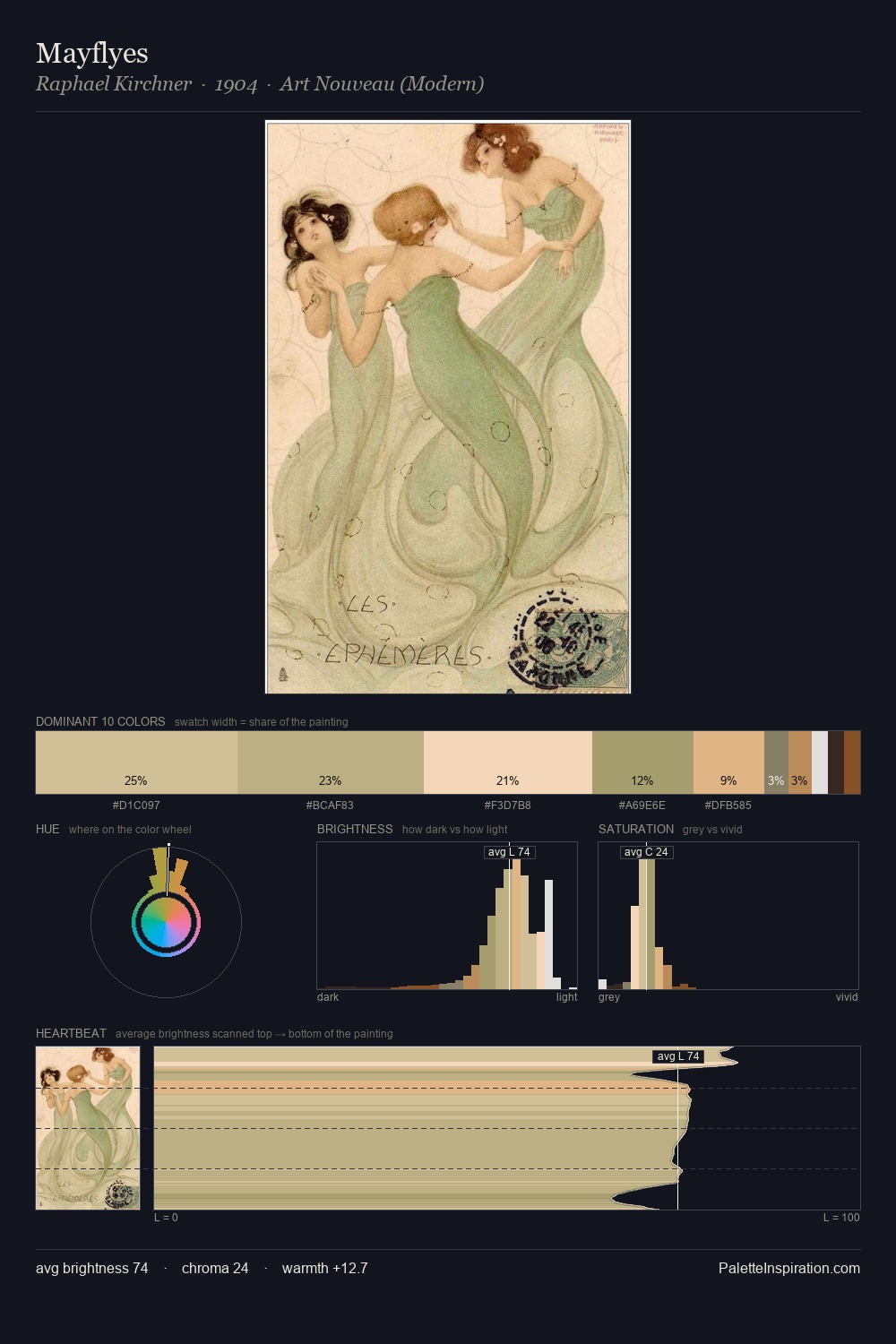Click 'avg brightness 74' footer text
896x1344 pixels.
tap(92, 1268)
